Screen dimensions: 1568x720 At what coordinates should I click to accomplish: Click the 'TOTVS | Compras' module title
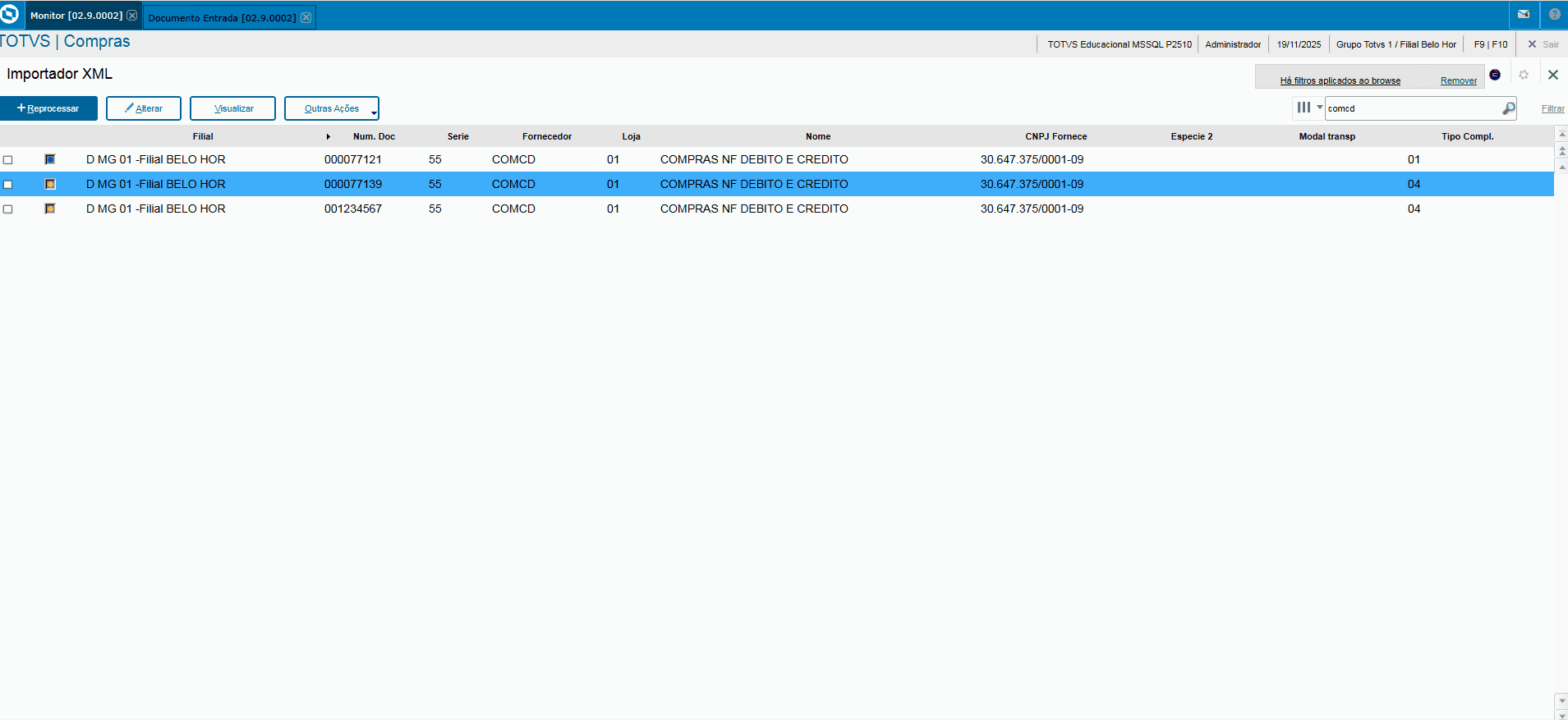pyautogui.click(x=65, y=41)
